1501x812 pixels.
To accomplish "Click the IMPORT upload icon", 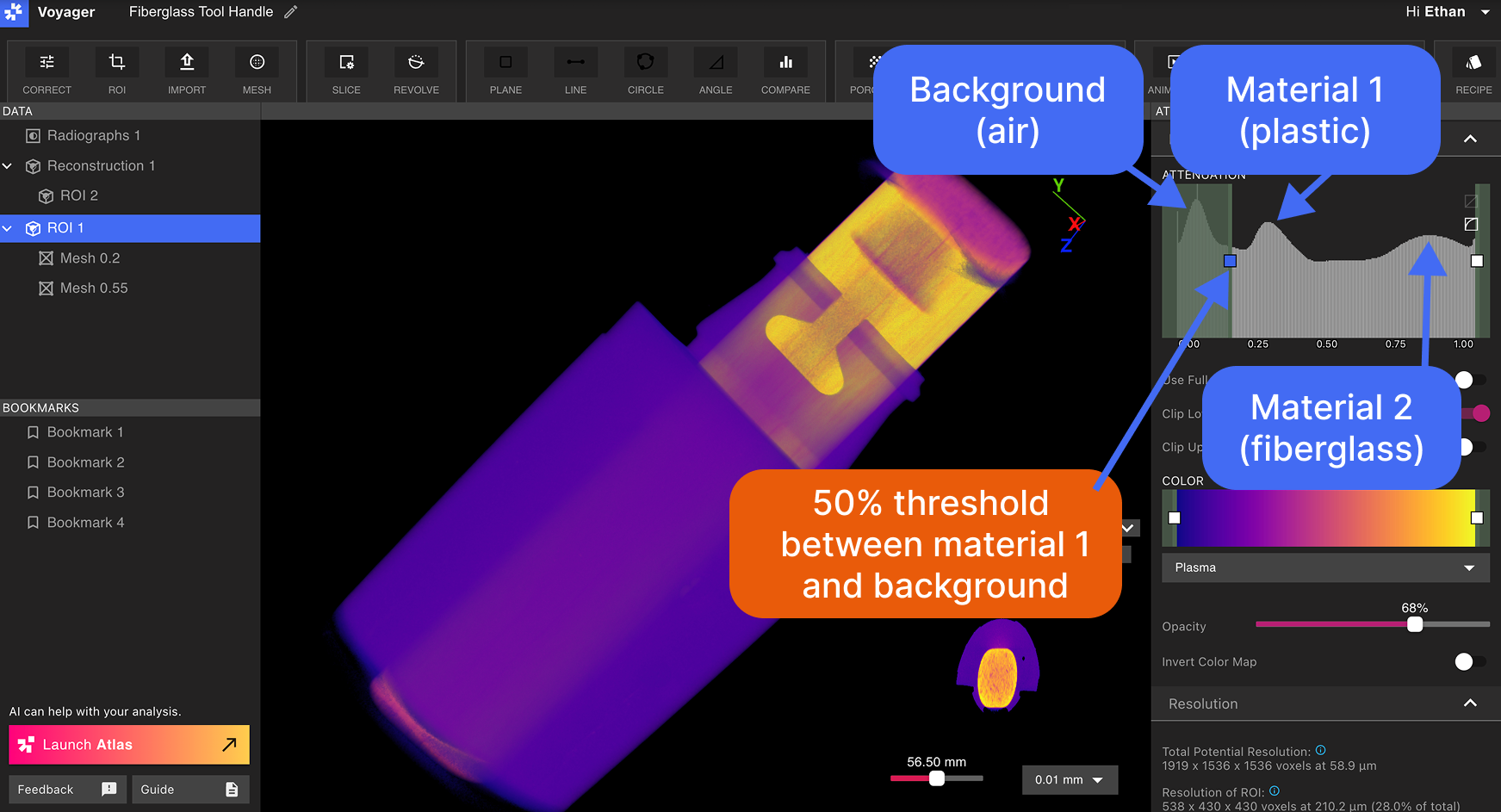I will click(187, 62).
